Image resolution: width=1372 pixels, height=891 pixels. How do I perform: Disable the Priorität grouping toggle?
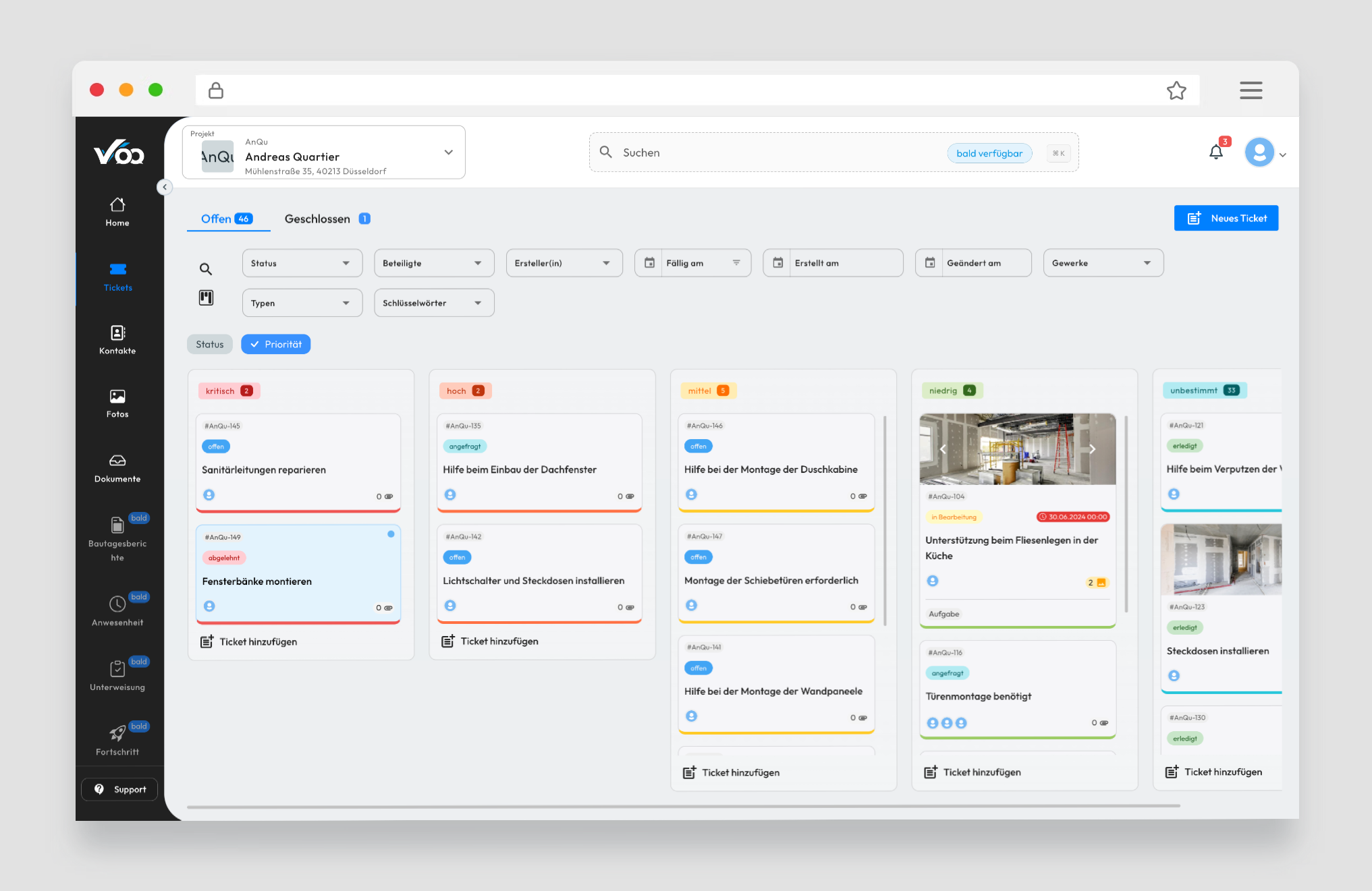click(x=275, y=344)
